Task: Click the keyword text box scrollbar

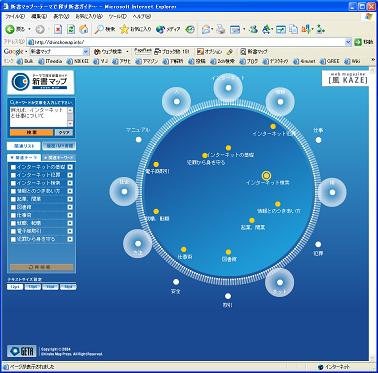Action: (70, 117)
